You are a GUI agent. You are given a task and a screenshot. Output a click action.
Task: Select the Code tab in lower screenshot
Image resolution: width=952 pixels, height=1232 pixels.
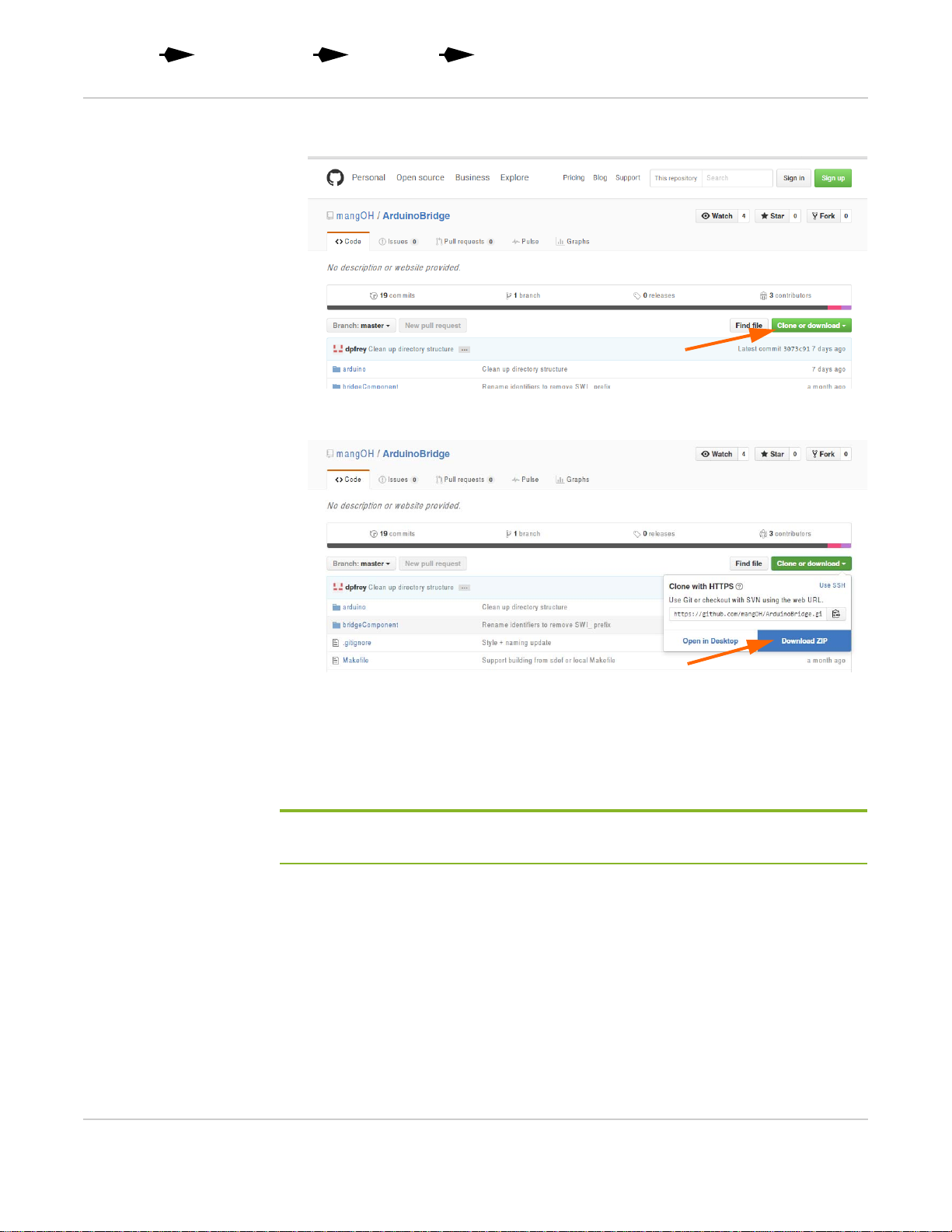348,480
